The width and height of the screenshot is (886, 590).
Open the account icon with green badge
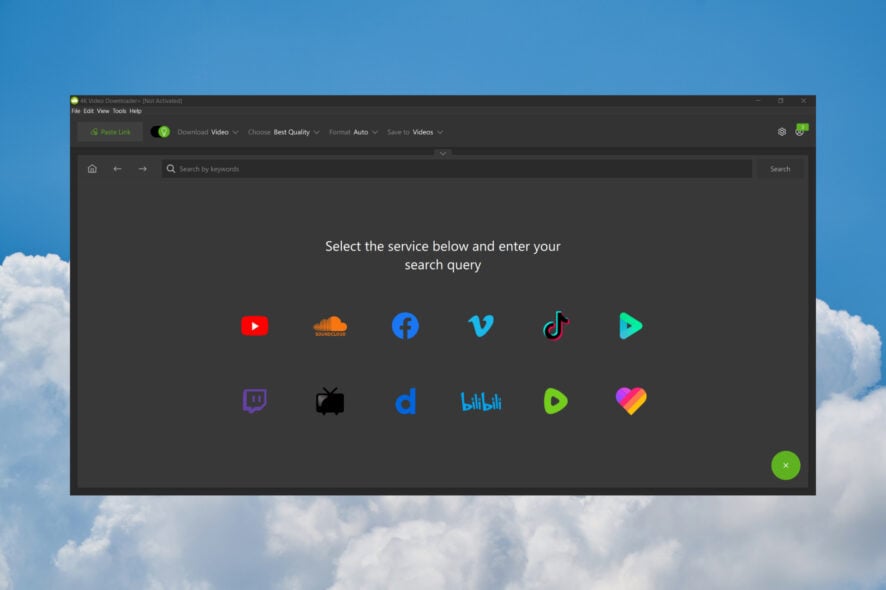(x=801, y=131)
